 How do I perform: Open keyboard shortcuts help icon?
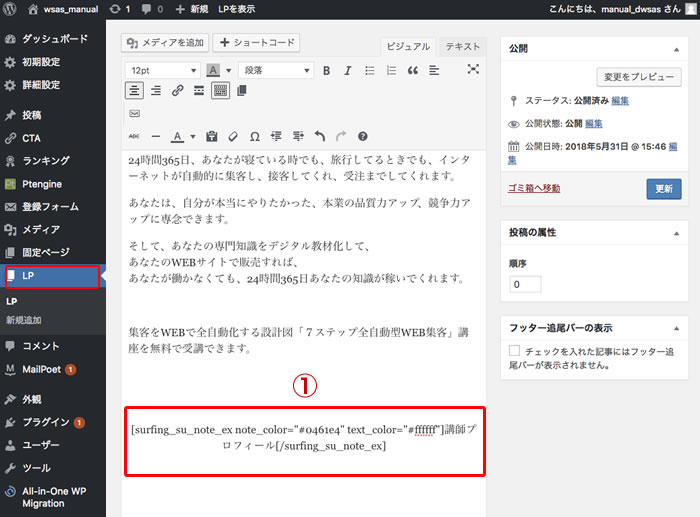(362, 136)
